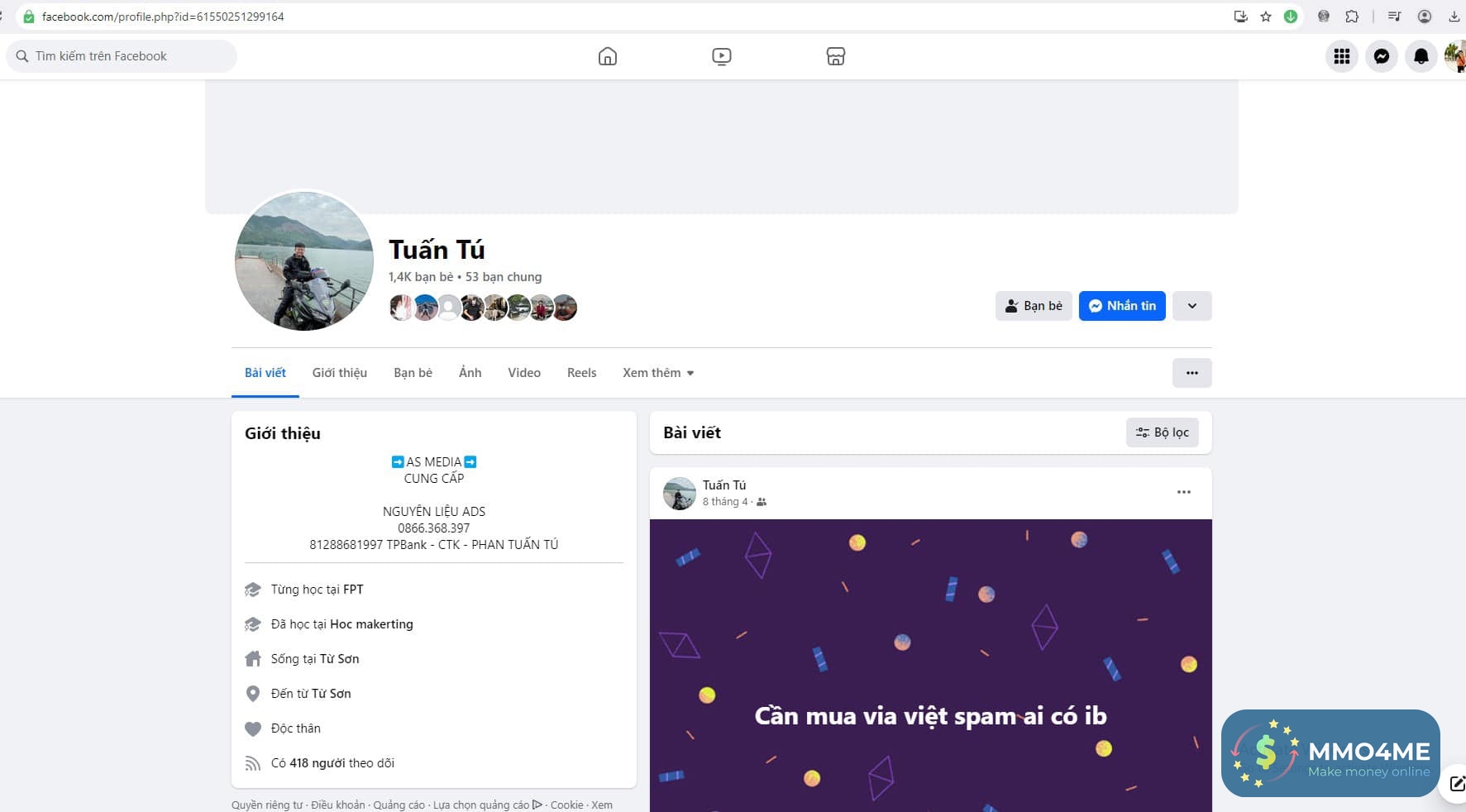
Task: Bookmark page with the star icon
Action: pyautogui.click(x=1265, y=17)
